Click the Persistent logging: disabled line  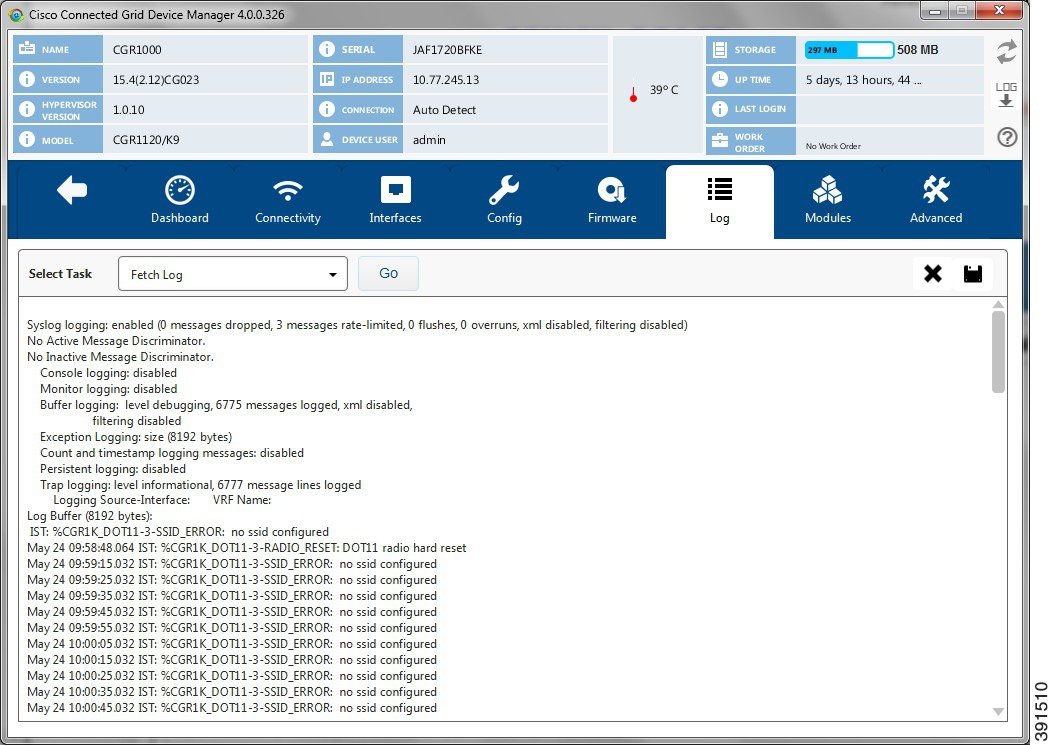(x=113, y=469)
